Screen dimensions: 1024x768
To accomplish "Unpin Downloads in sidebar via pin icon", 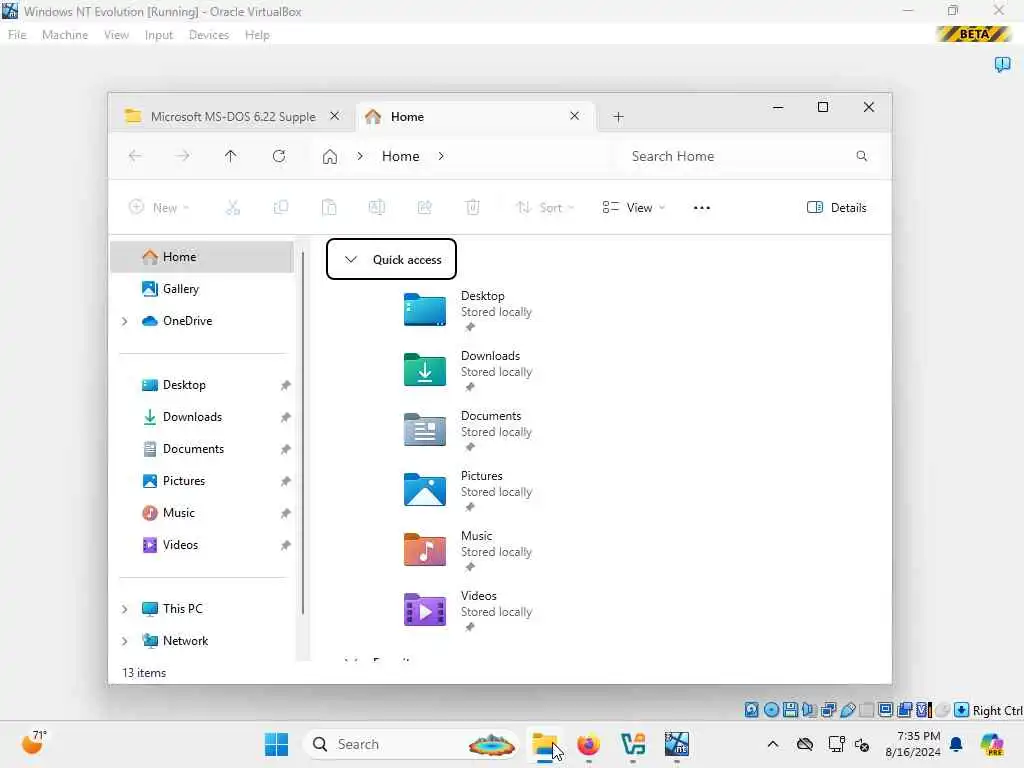I will pyautogui.click(x=285, y=417).
